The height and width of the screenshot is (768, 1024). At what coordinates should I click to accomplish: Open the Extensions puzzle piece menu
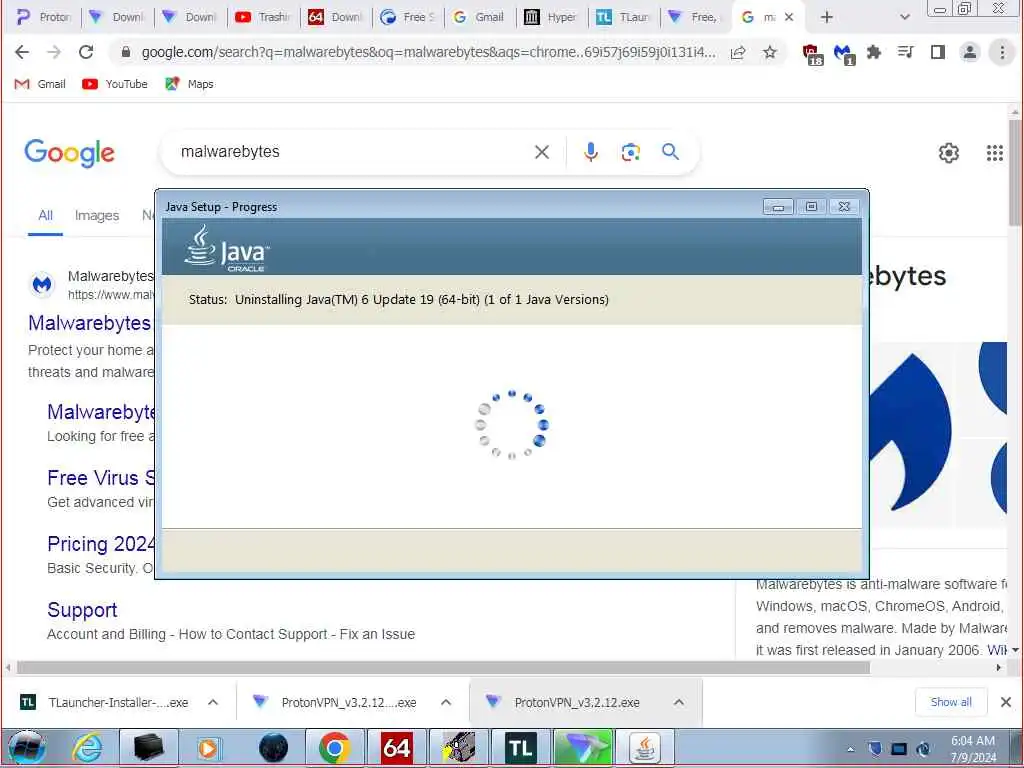[873, 52]
